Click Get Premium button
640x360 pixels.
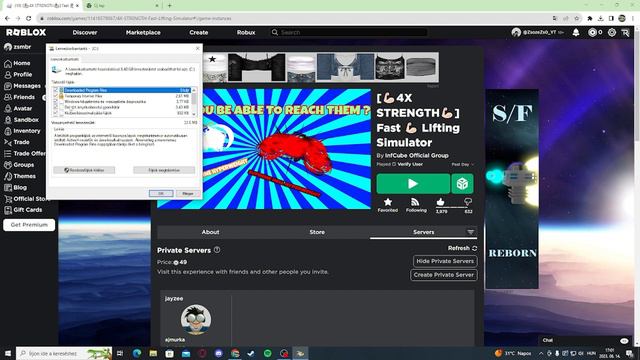pyautogui.click(x=29, y=225)
